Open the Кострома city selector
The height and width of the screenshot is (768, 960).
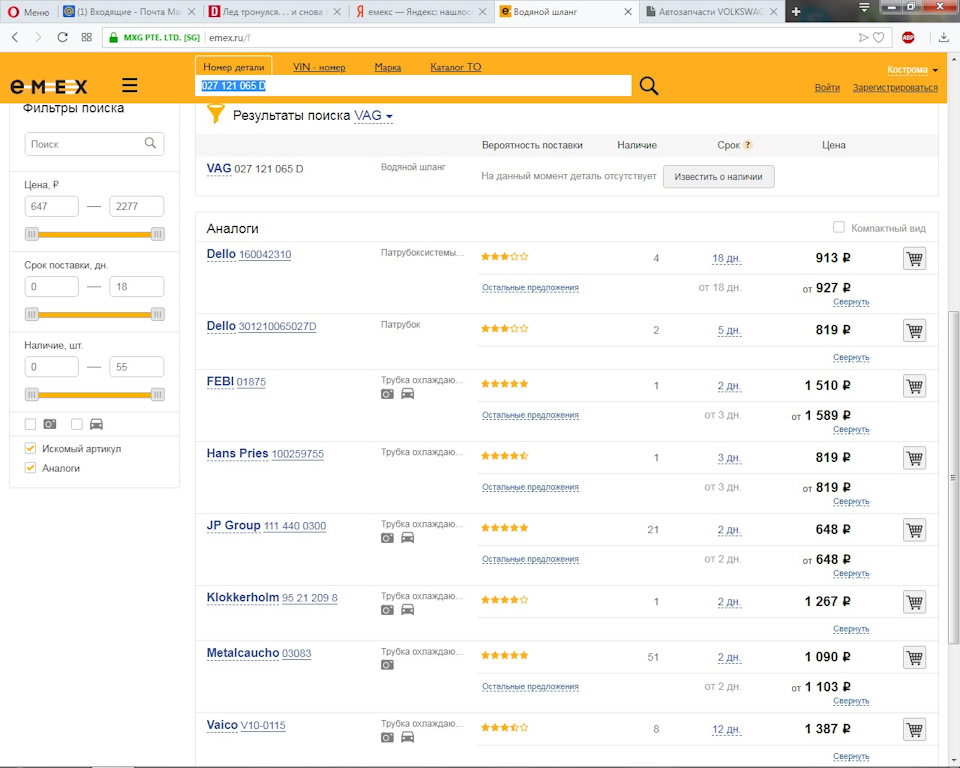point(912,70)
